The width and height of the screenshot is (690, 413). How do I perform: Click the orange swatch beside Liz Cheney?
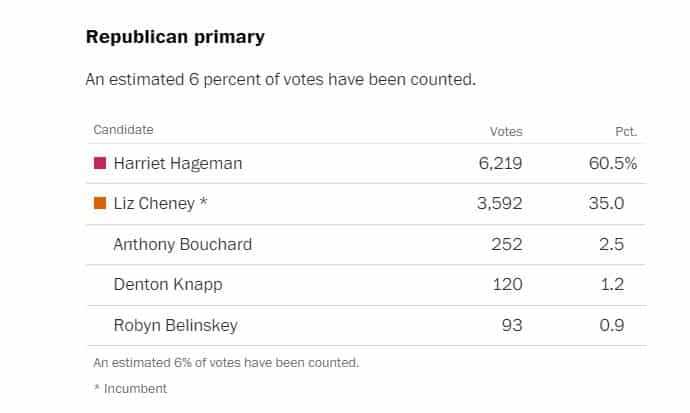click(100, 203)
